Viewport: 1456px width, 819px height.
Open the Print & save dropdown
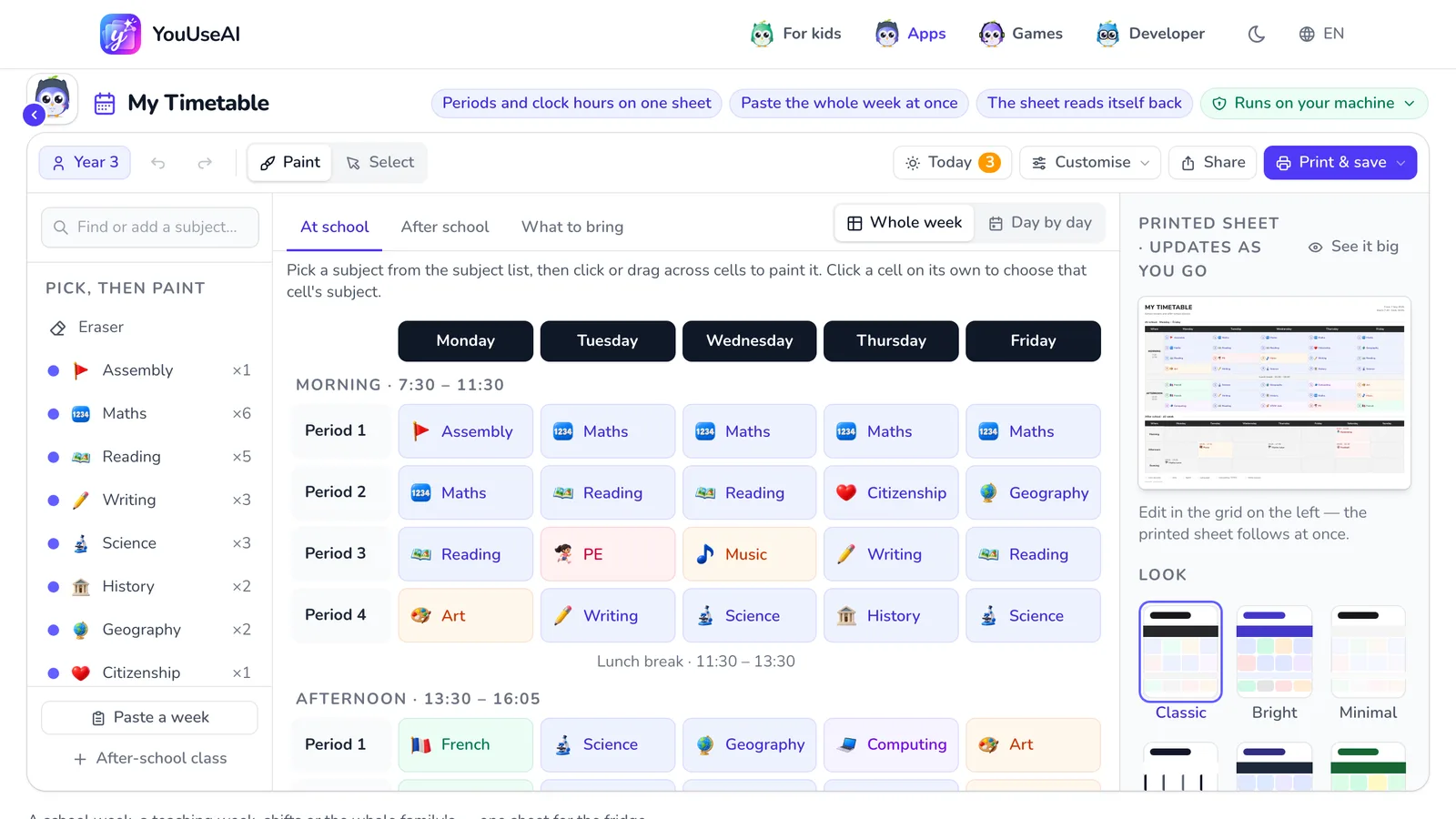click(1340, 163)
